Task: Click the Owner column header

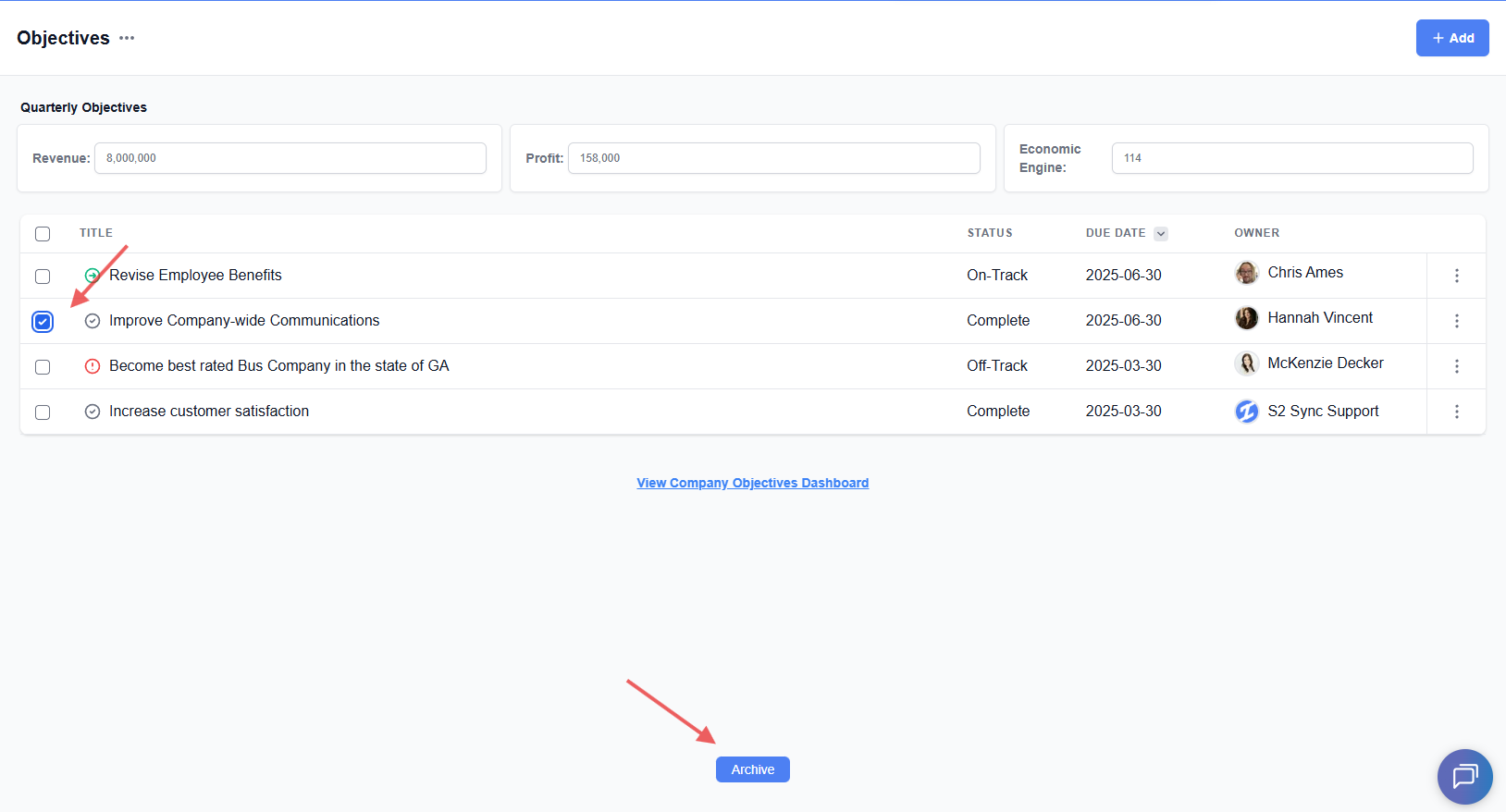Action: tap(1256, 233)
